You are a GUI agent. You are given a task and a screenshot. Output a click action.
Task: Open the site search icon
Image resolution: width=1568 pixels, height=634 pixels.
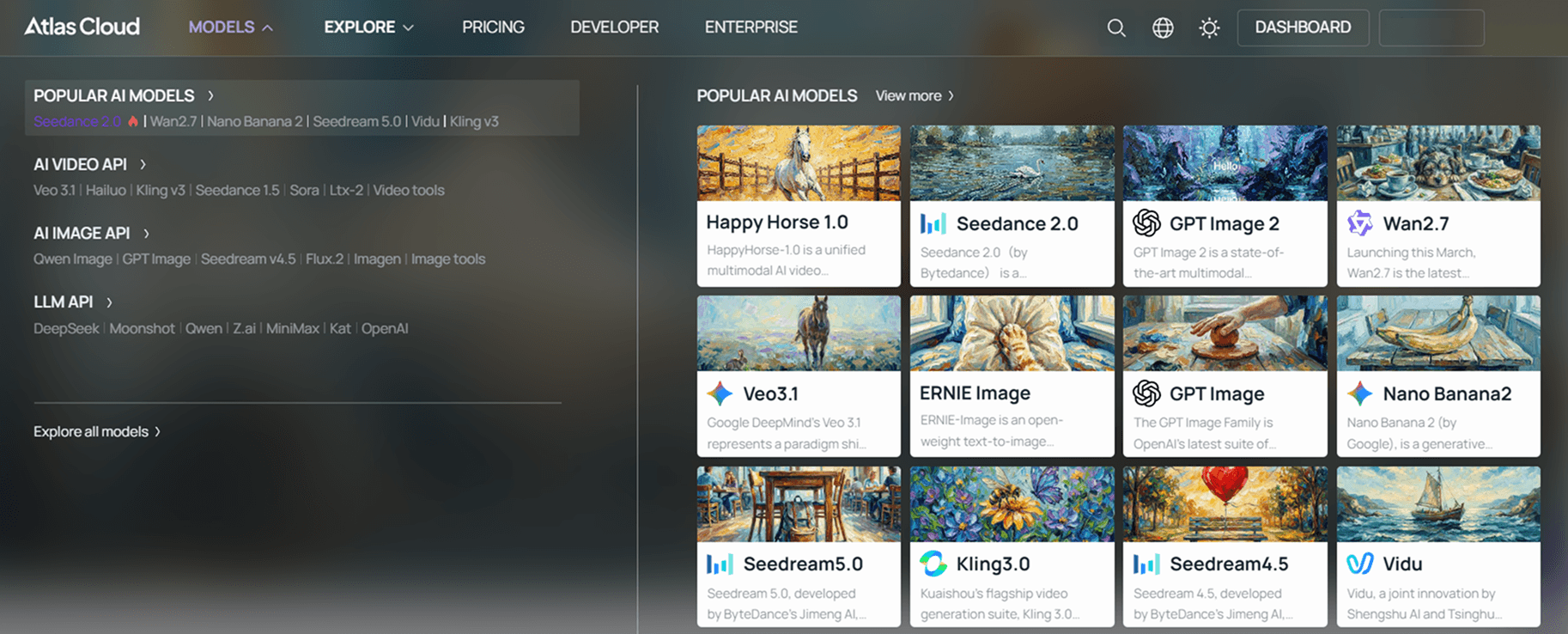pos(1116,27)
